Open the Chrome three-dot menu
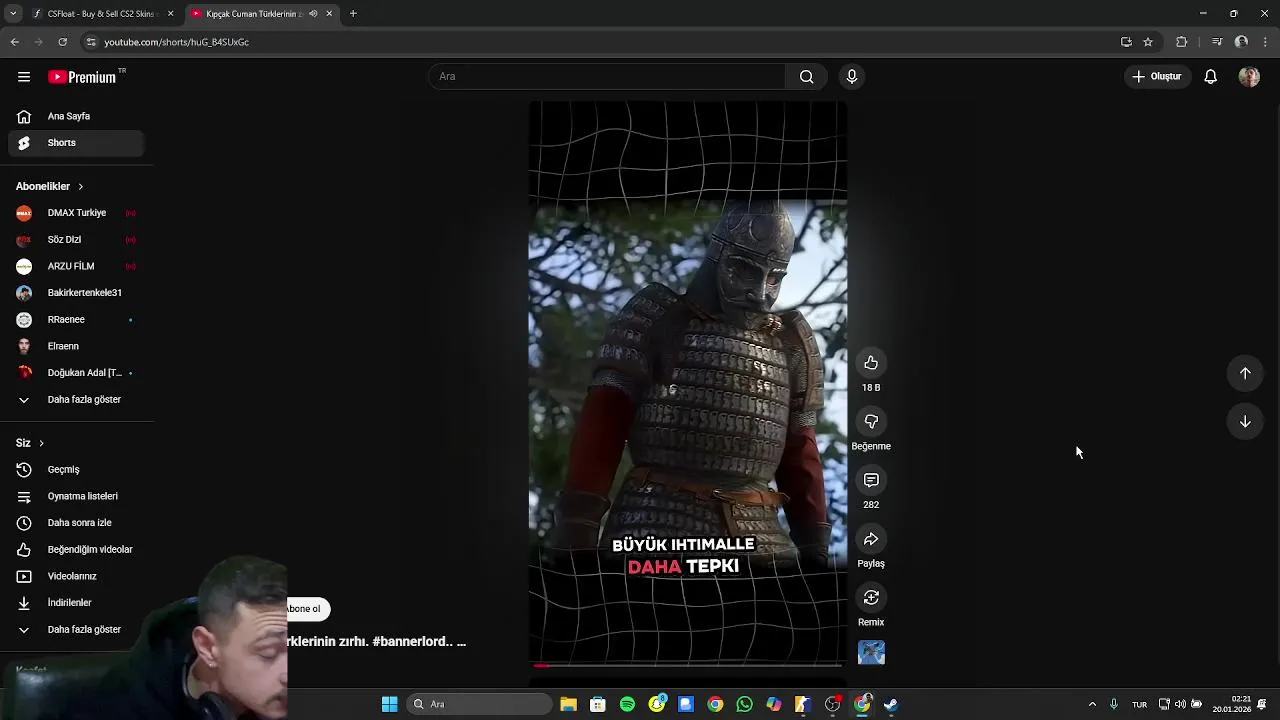This screenshot has height=720, width=1280. coord(1266,42)
